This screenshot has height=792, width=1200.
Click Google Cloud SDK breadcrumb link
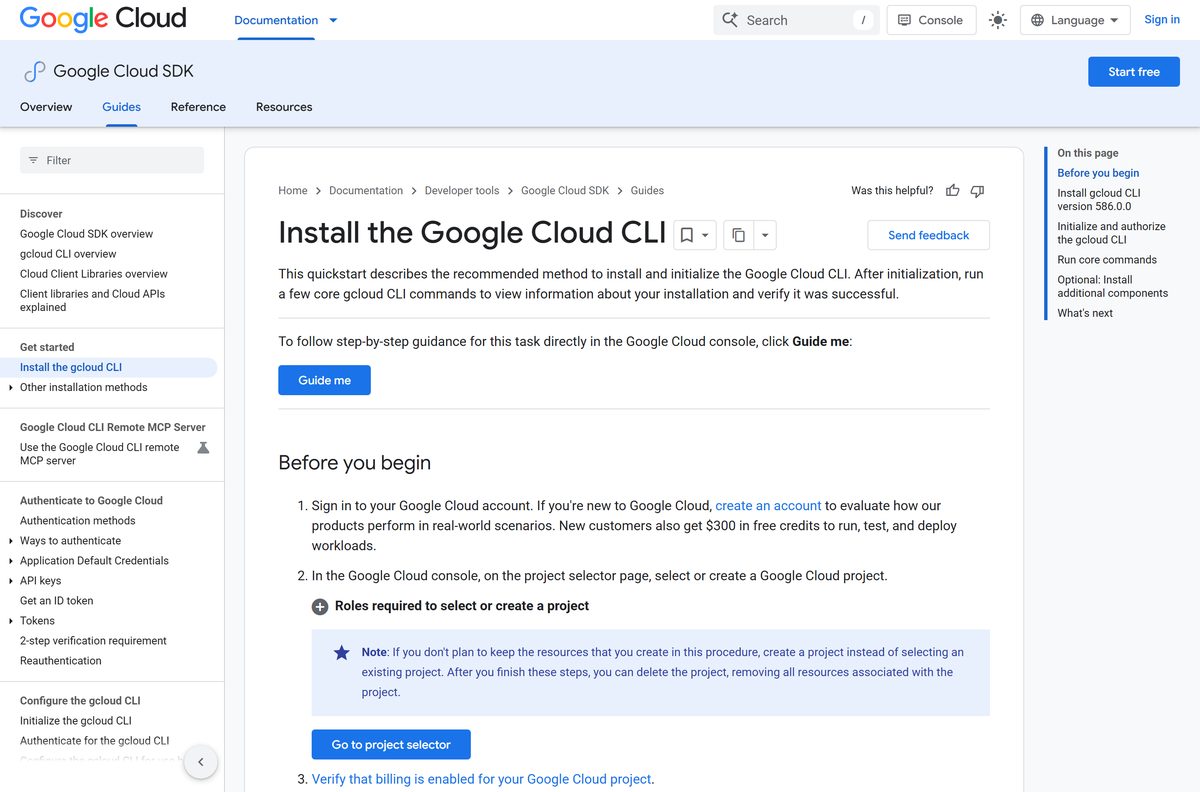click(x=565, y=190)
